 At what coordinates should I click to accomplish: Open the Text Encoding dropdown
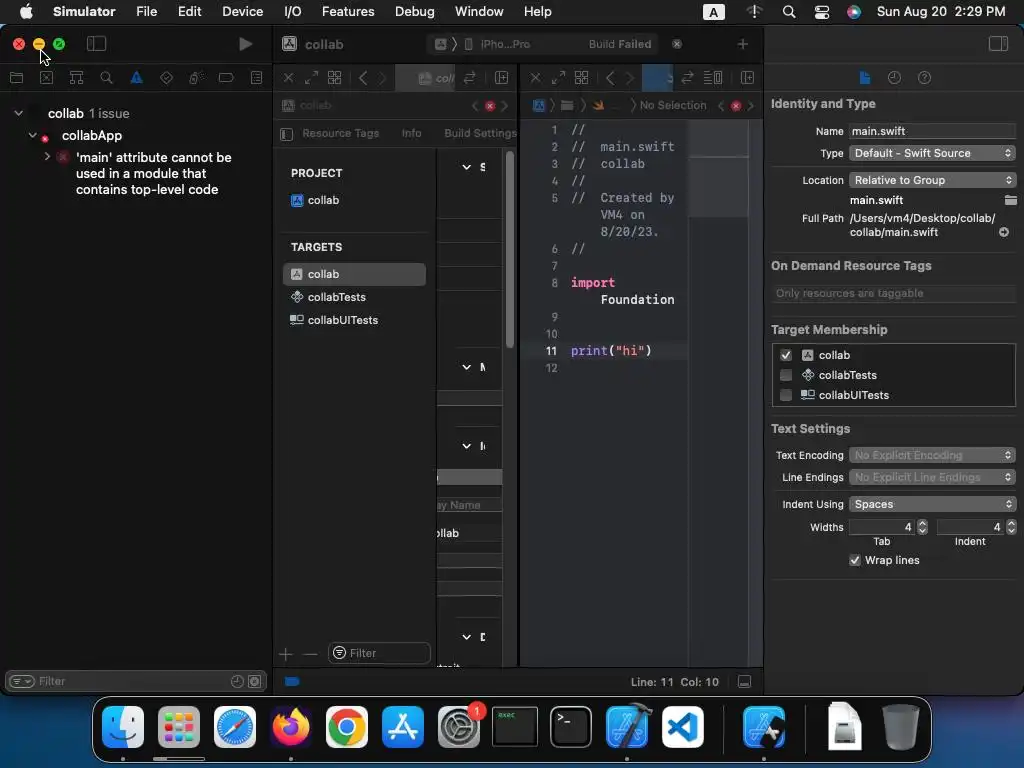(x=933, y=455)
